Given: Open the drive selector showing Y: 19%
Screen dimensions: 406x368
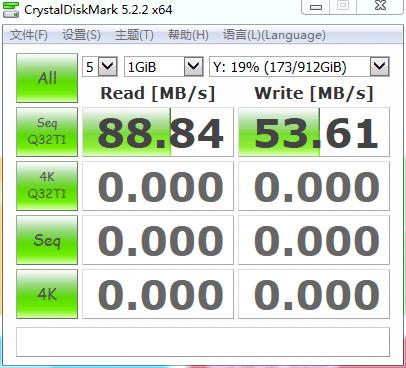Looking at the screenshot, I should coord(299,67).
